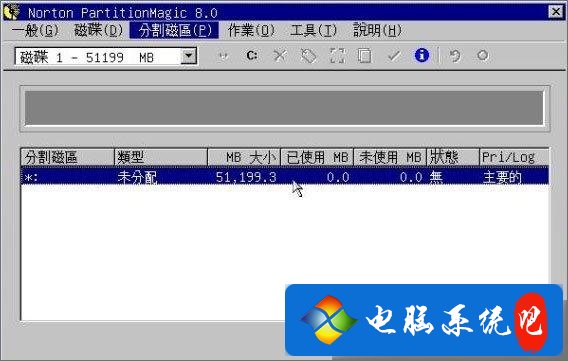Viewport: 568px width, 361px height.
Task: Click the 51,199.3 size value
Action: click(246, 177)
